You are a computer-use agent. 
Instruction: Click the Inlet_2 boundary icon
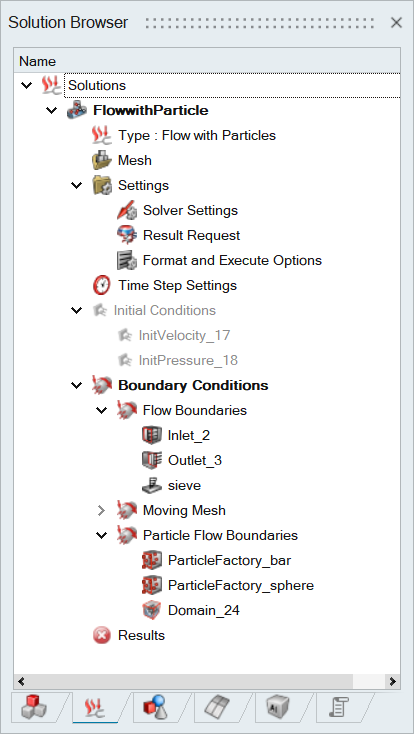[152, 435]
